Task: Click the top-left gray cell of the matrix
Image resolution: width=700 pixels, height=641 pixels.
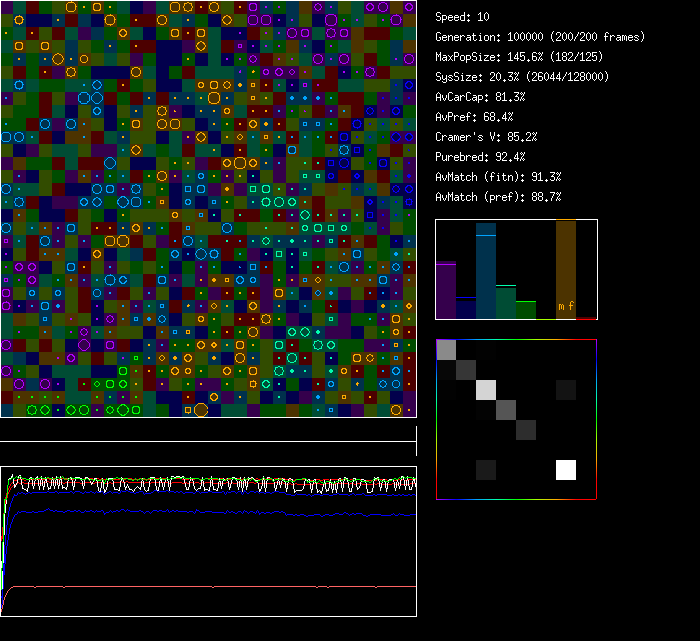Action: tap(446, 349)
